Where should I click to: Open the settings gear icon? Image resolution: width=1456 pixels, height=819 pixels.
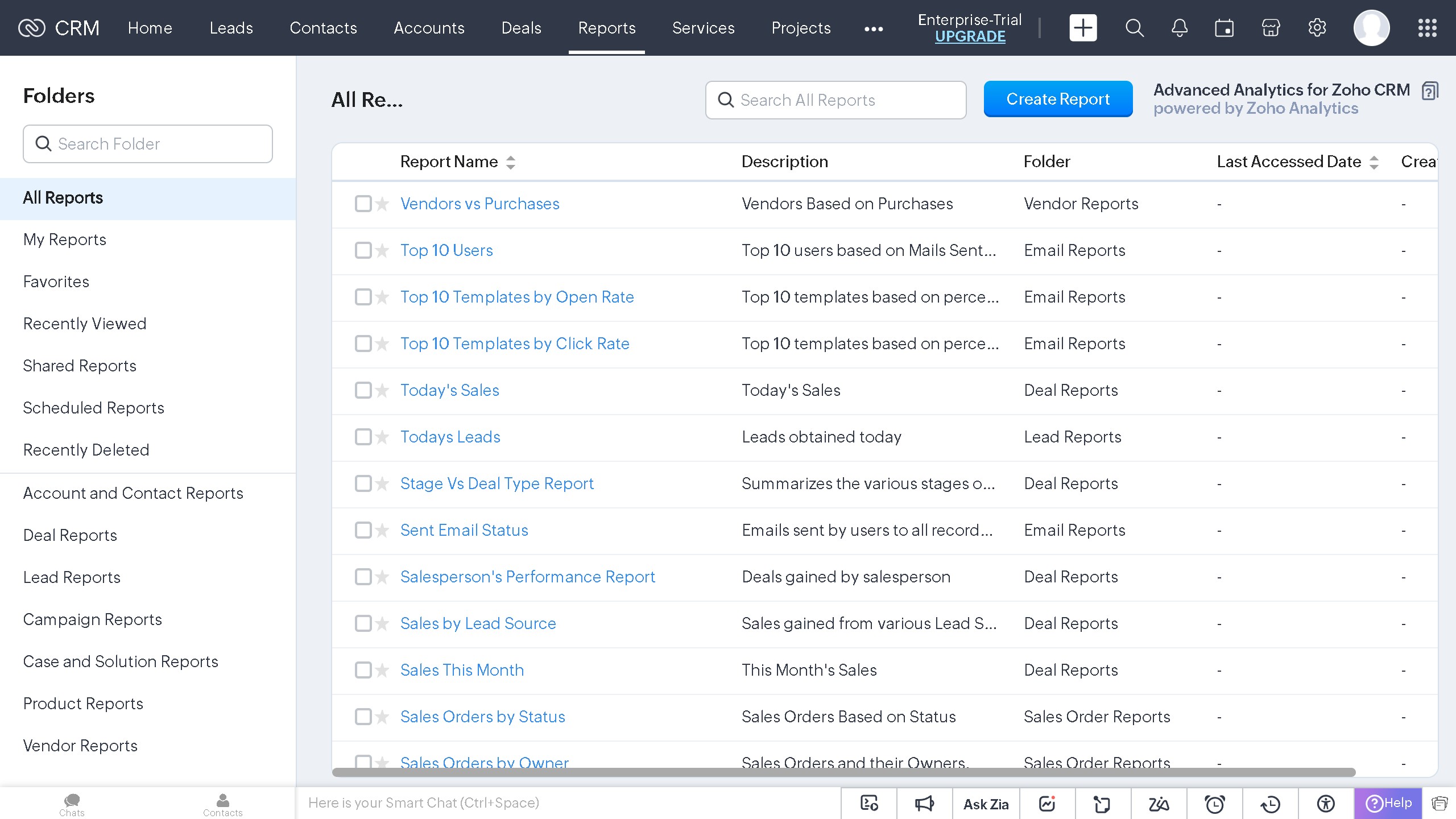[1317, 28]
